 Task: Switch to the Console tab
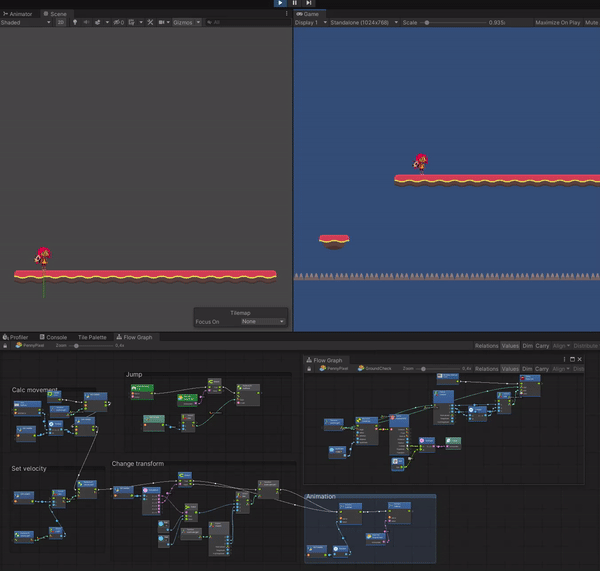[x=54, y=337]
